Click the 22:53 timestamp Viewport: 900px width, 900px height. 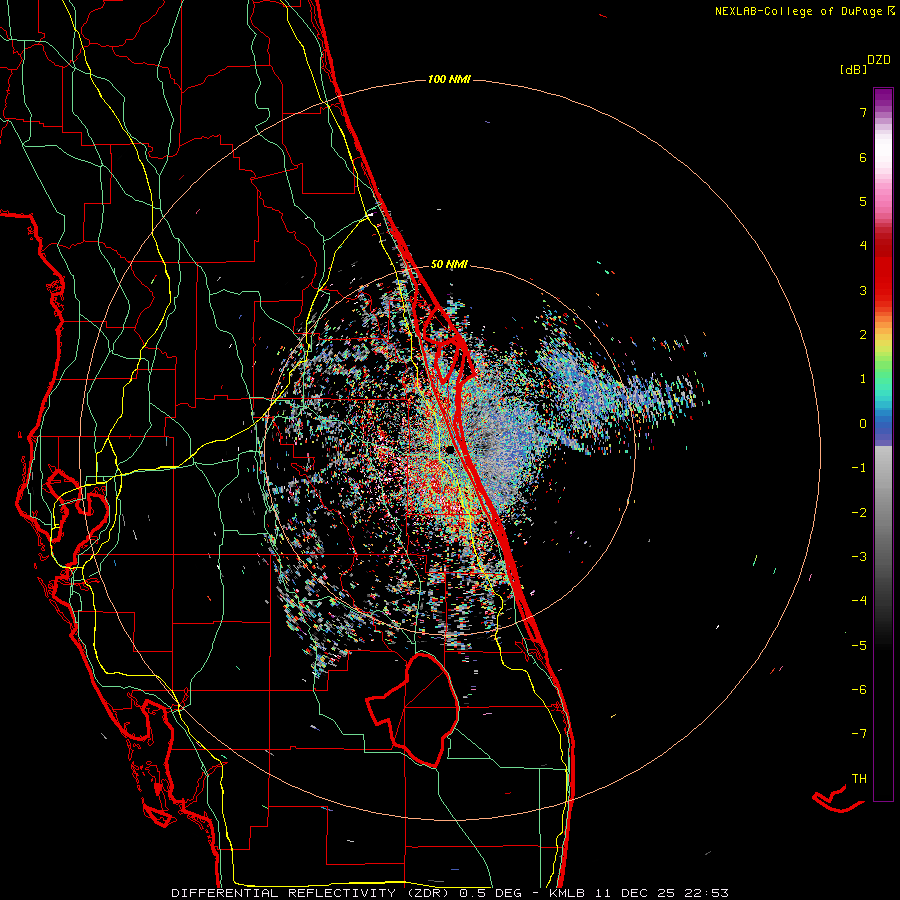pyautogui.click(x=705, y=893)
